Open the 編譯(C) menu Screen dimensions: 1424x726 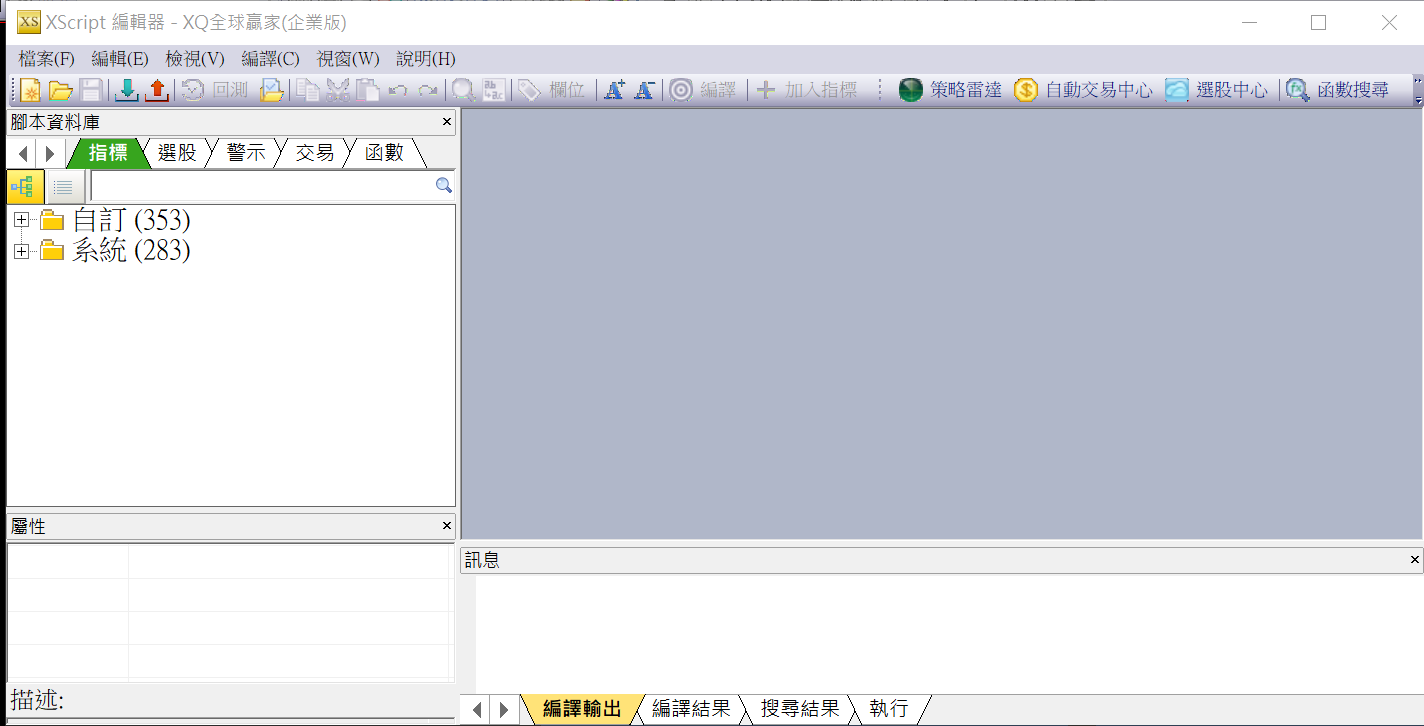pyautogui.click(x=270, y=59)
